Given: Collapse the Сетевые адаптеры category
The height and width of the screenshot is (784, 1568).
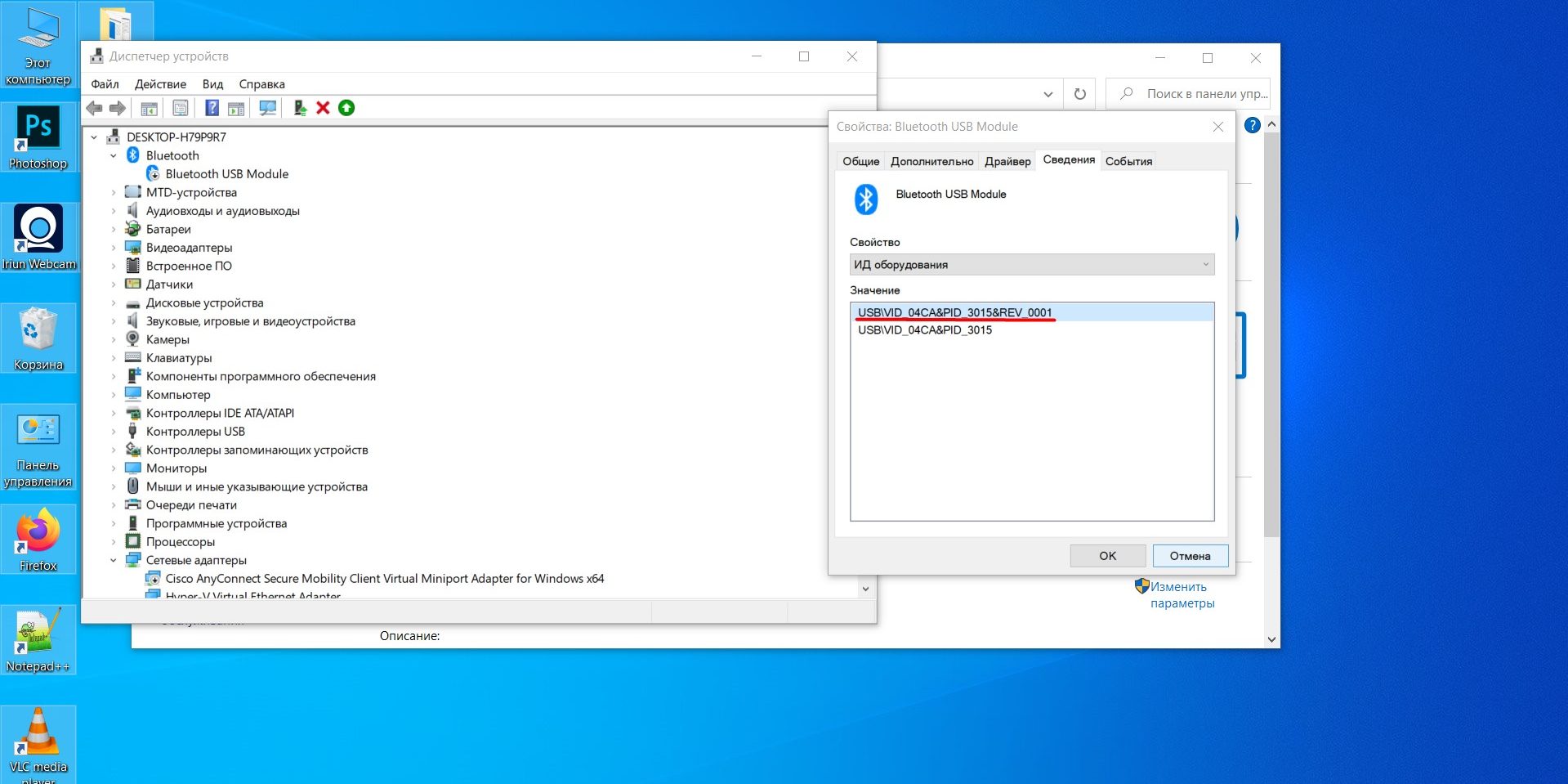Looking at the screenshot, I should 114,560.
